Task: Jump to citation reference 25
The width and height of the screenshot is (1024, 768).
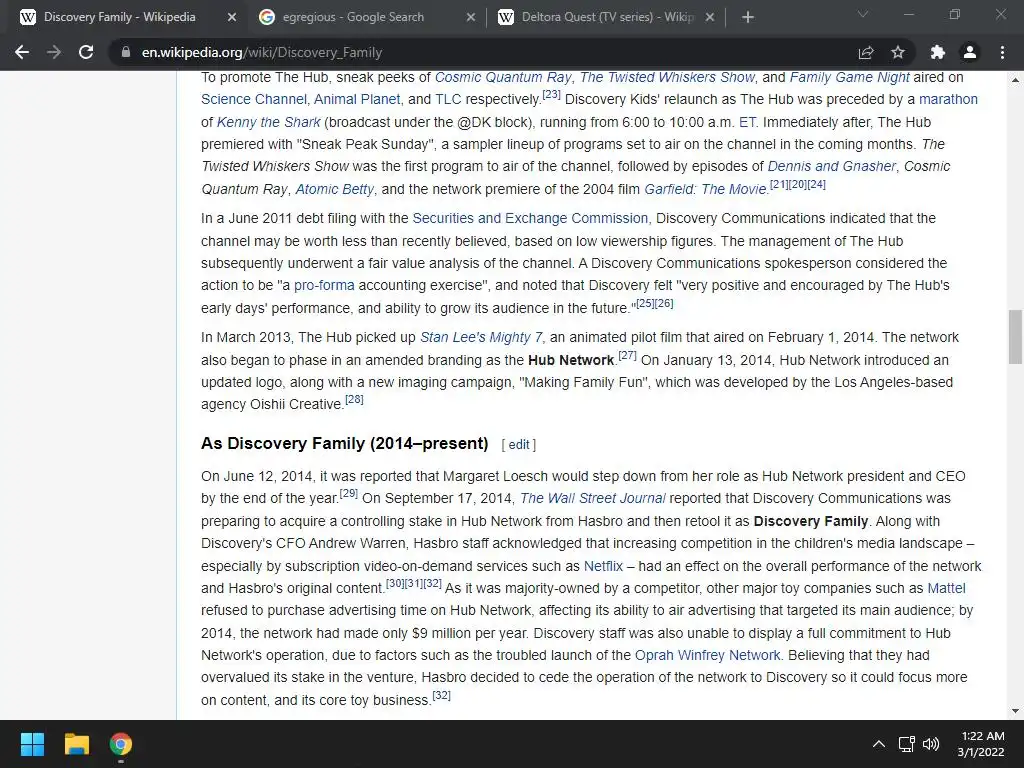Action: coord(645,303)
